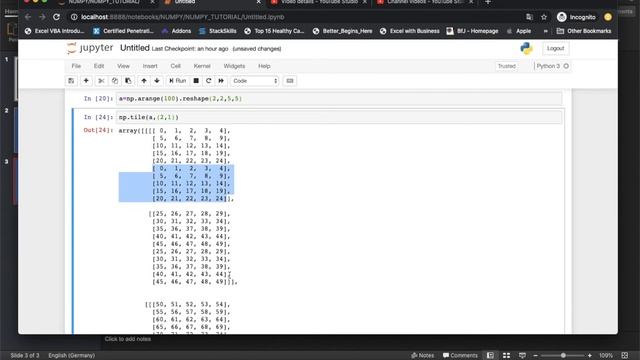640x360 pixels.
Task: Switch PowerPoint to Normal view
Action: (x=490, y=356)
